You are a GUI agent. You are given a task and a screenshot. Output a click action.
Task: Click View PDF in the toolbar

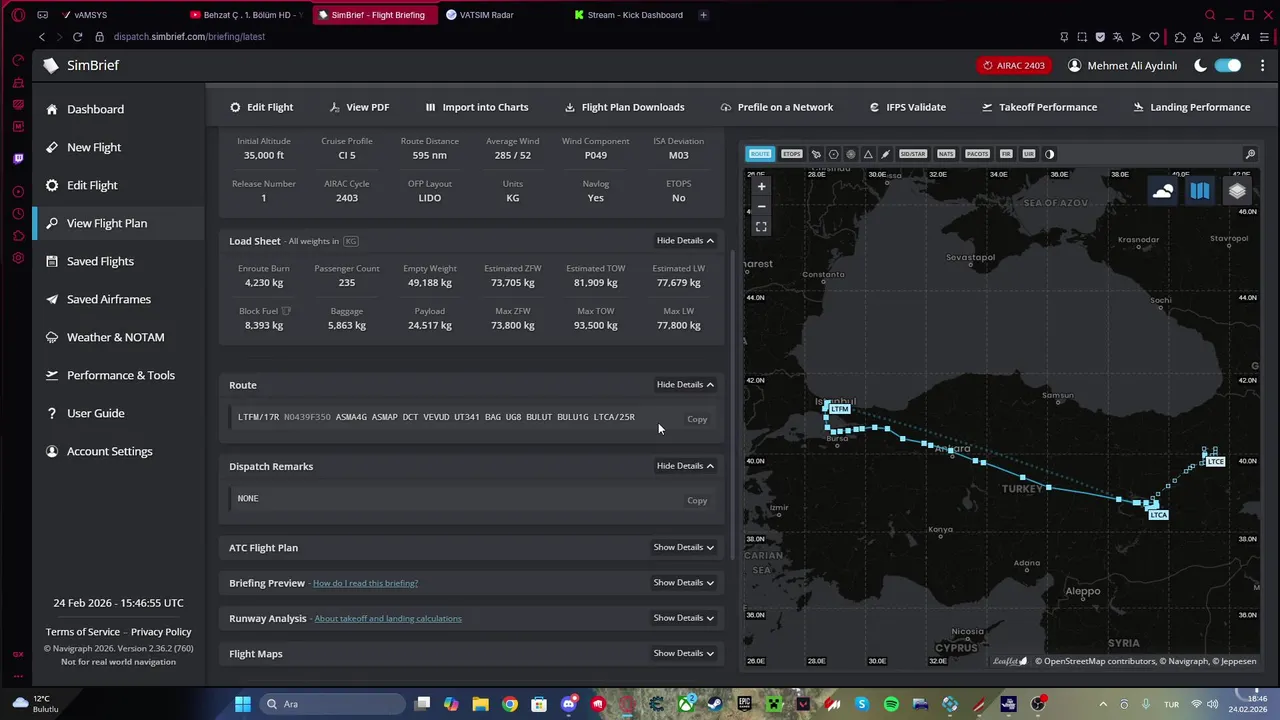point(358,107)
